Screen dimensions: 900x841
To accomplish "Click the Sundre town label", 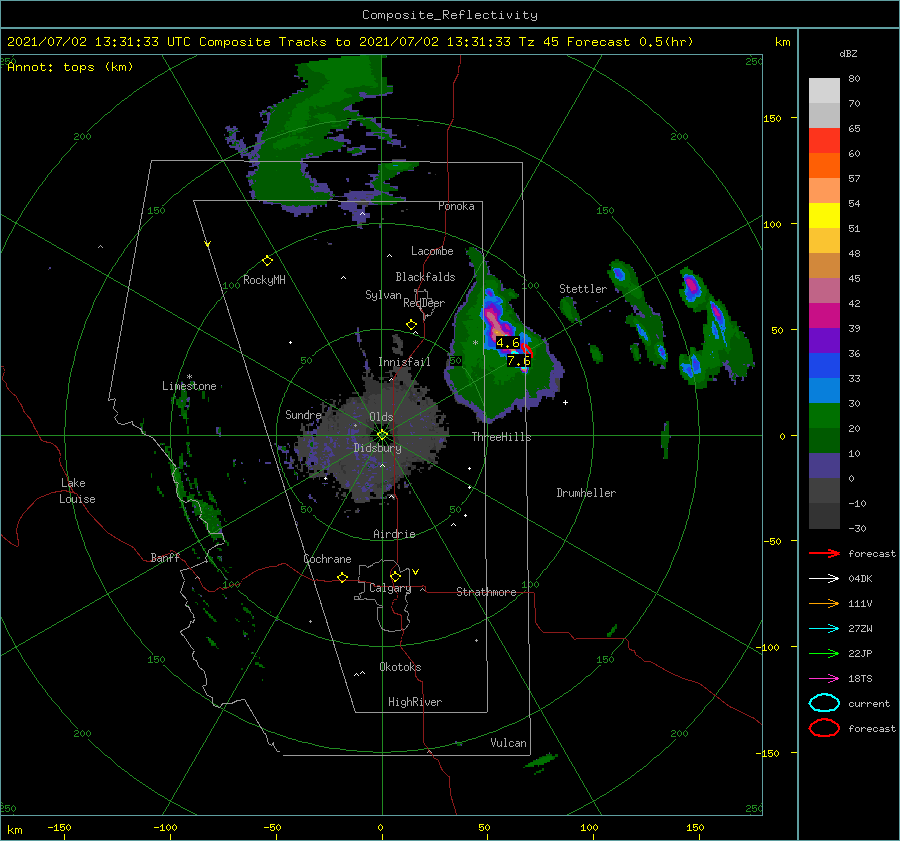I will pyautogui.click(x=303, y=414).
